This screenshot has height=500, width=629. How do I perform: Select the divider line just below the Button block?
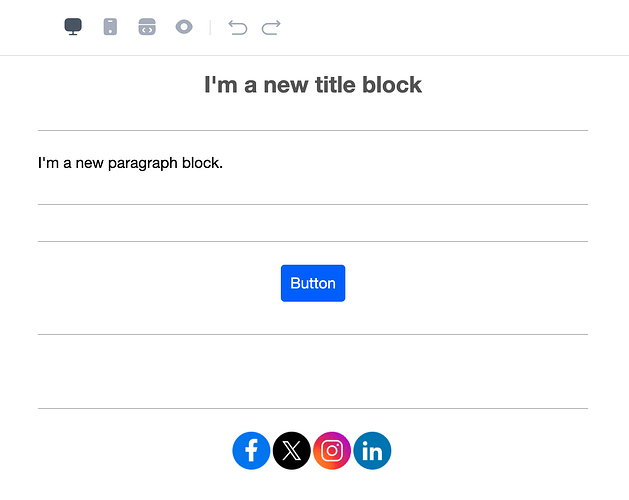click(313, 334)
